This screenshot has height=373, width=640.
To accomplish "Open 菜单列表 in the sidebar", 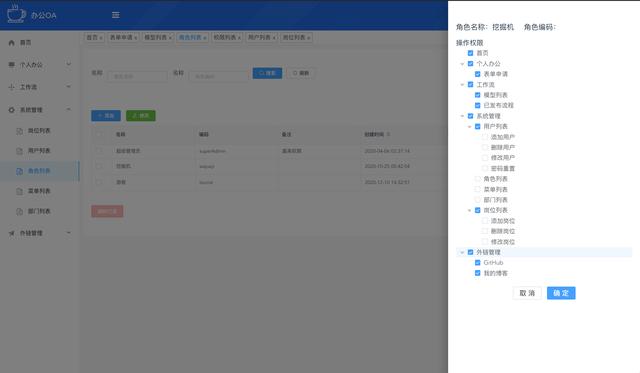I will [39, 191].
